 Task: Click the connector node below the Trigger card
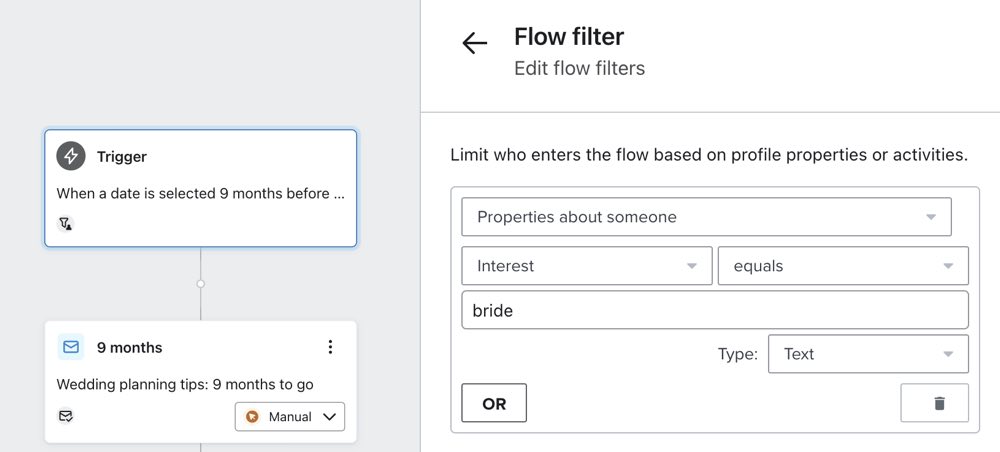pos(201,284)
